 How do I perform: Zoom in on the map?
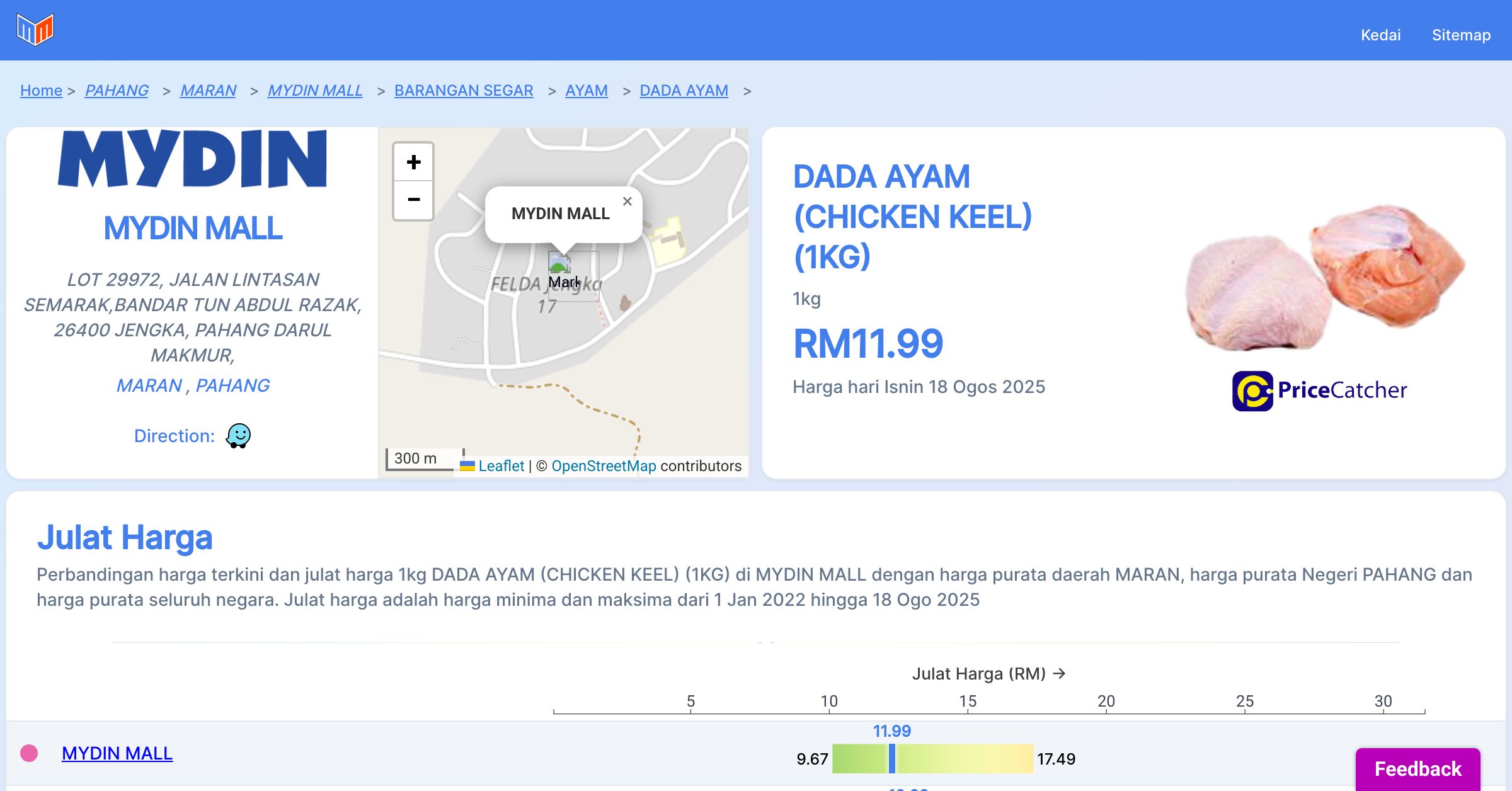[x=413, y=162]
